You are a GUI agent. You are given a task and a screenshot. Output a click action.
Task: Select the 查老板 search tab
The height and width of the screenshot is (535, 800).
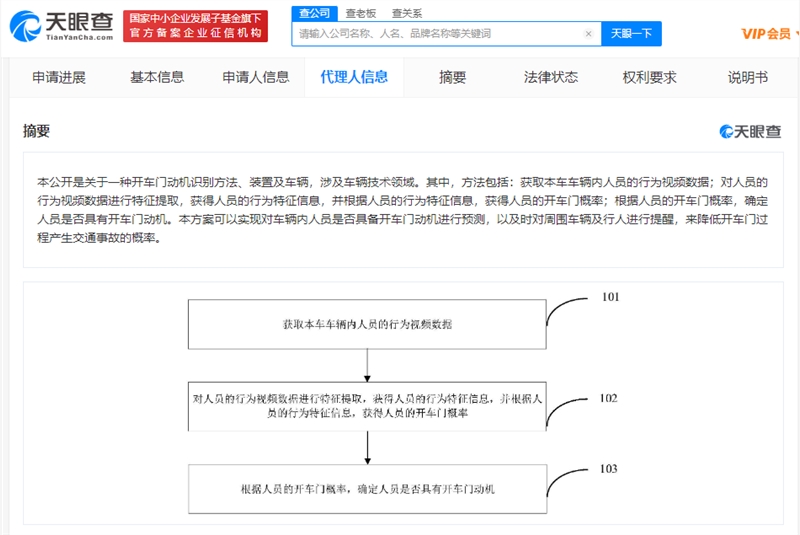(x=361, y=14)
